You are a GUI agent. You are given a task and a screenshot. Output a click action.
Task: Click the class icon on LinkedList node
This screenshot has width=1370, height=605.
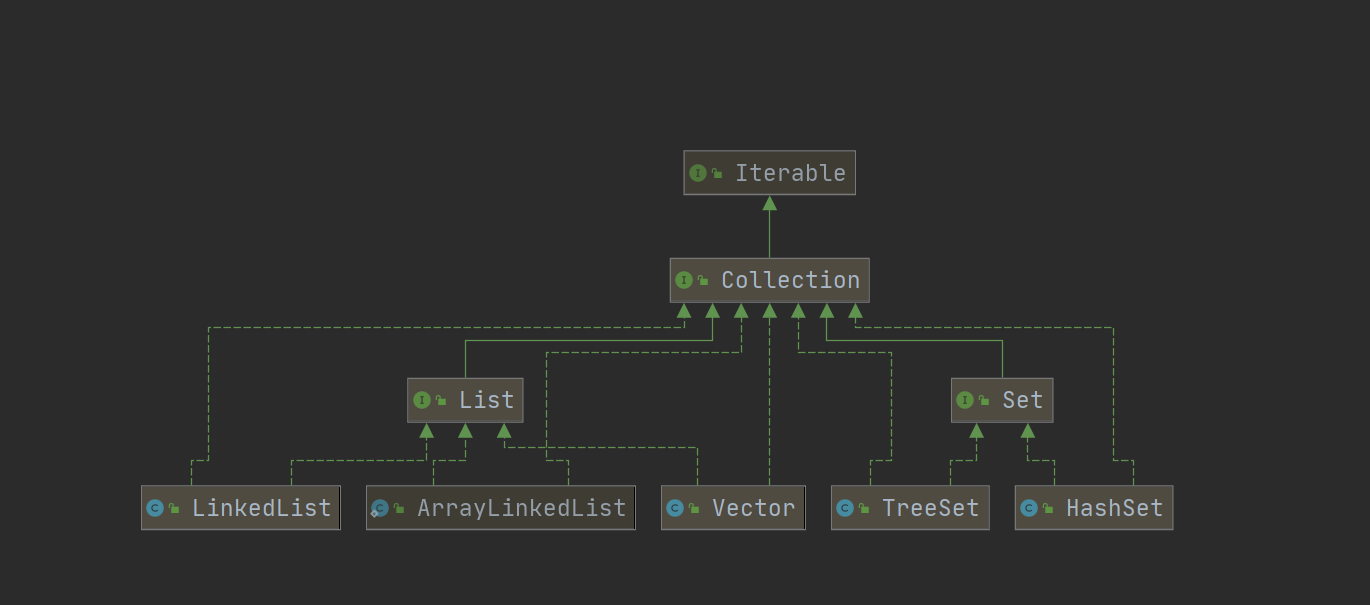tap(155, 508)
